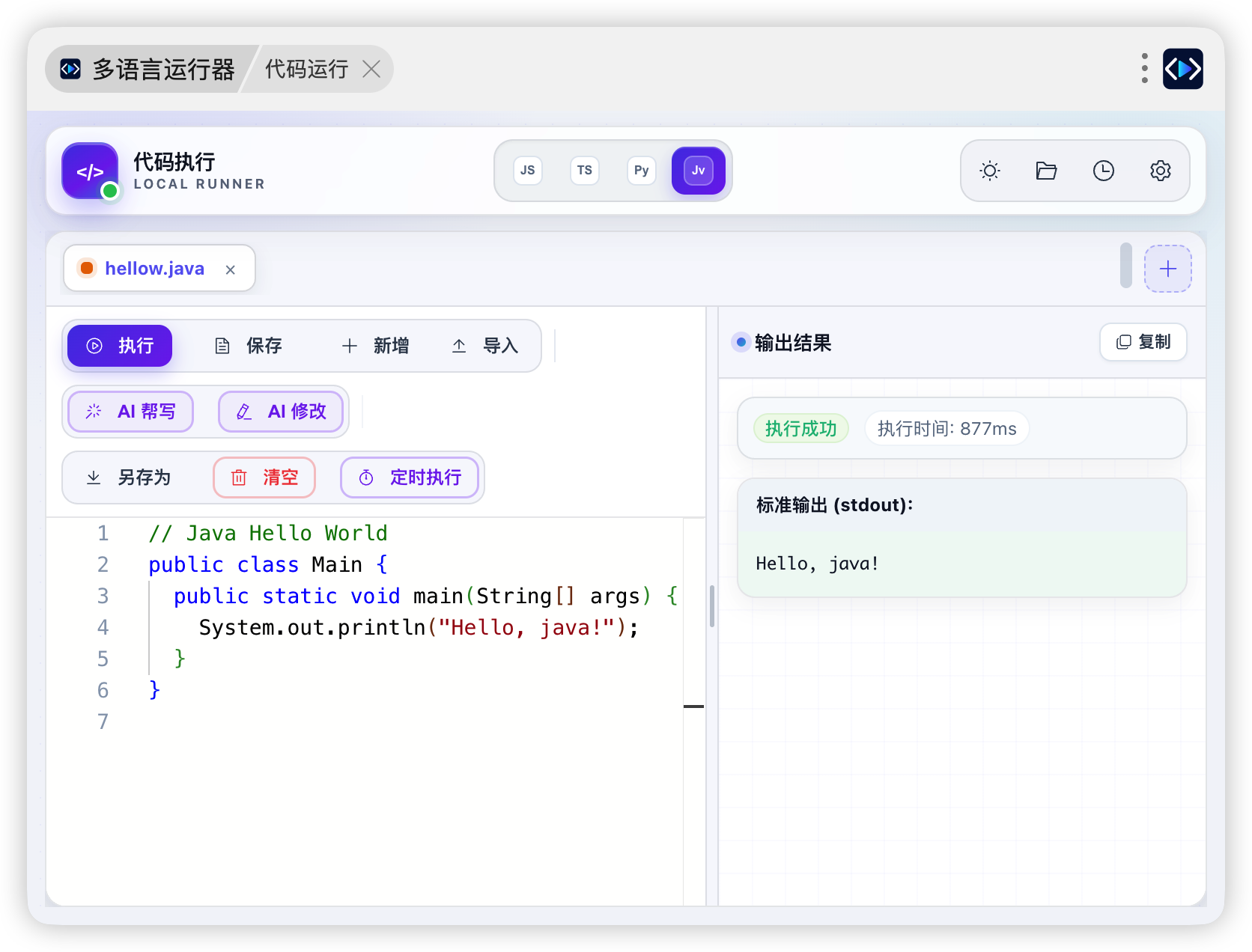Schedule run with 定时执行
This screenshot has width=1252, height=952.
tap(410, 477)
